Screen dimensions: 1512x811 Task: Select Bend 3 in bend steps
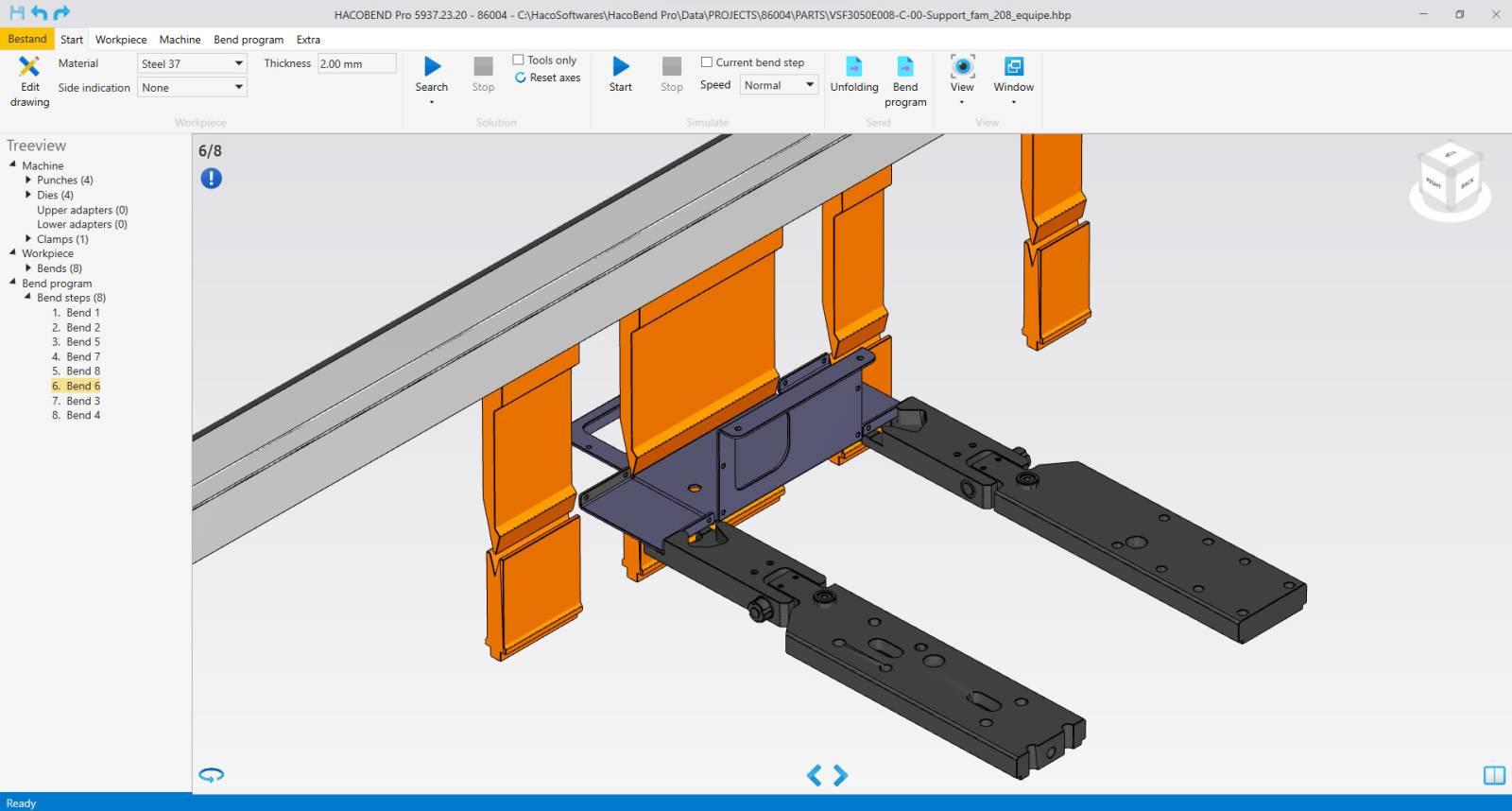(82, 401)
